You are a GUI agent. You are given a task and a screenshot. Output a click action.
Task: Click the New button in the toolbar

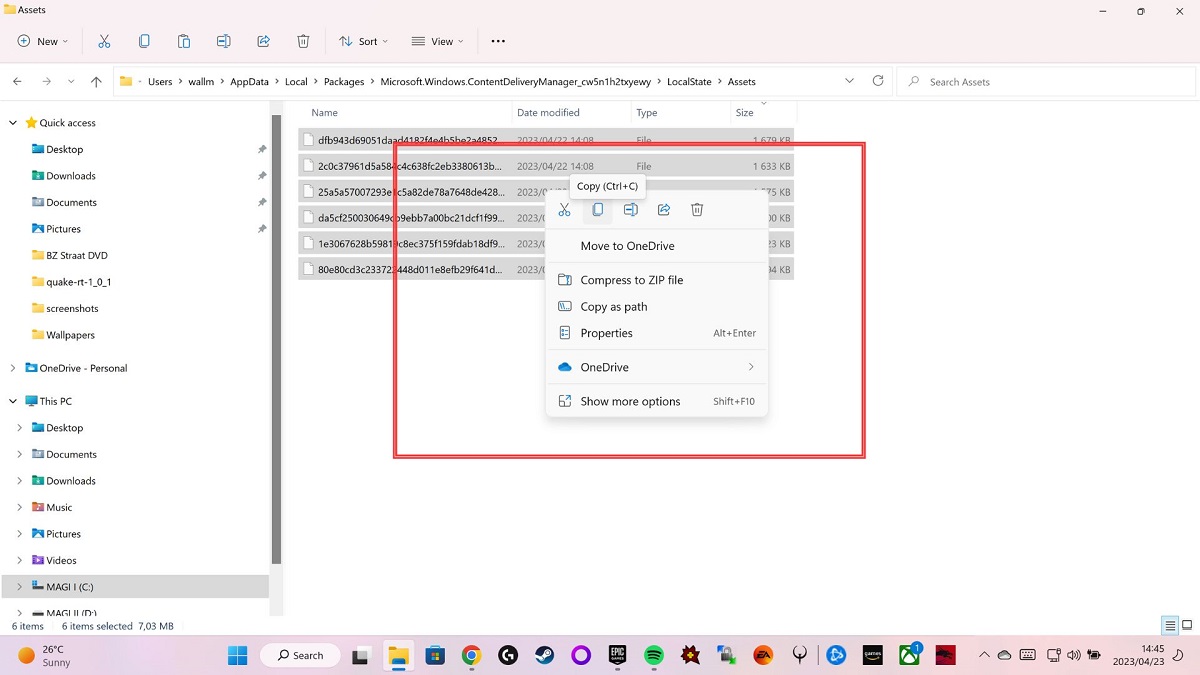pos(40,41)
